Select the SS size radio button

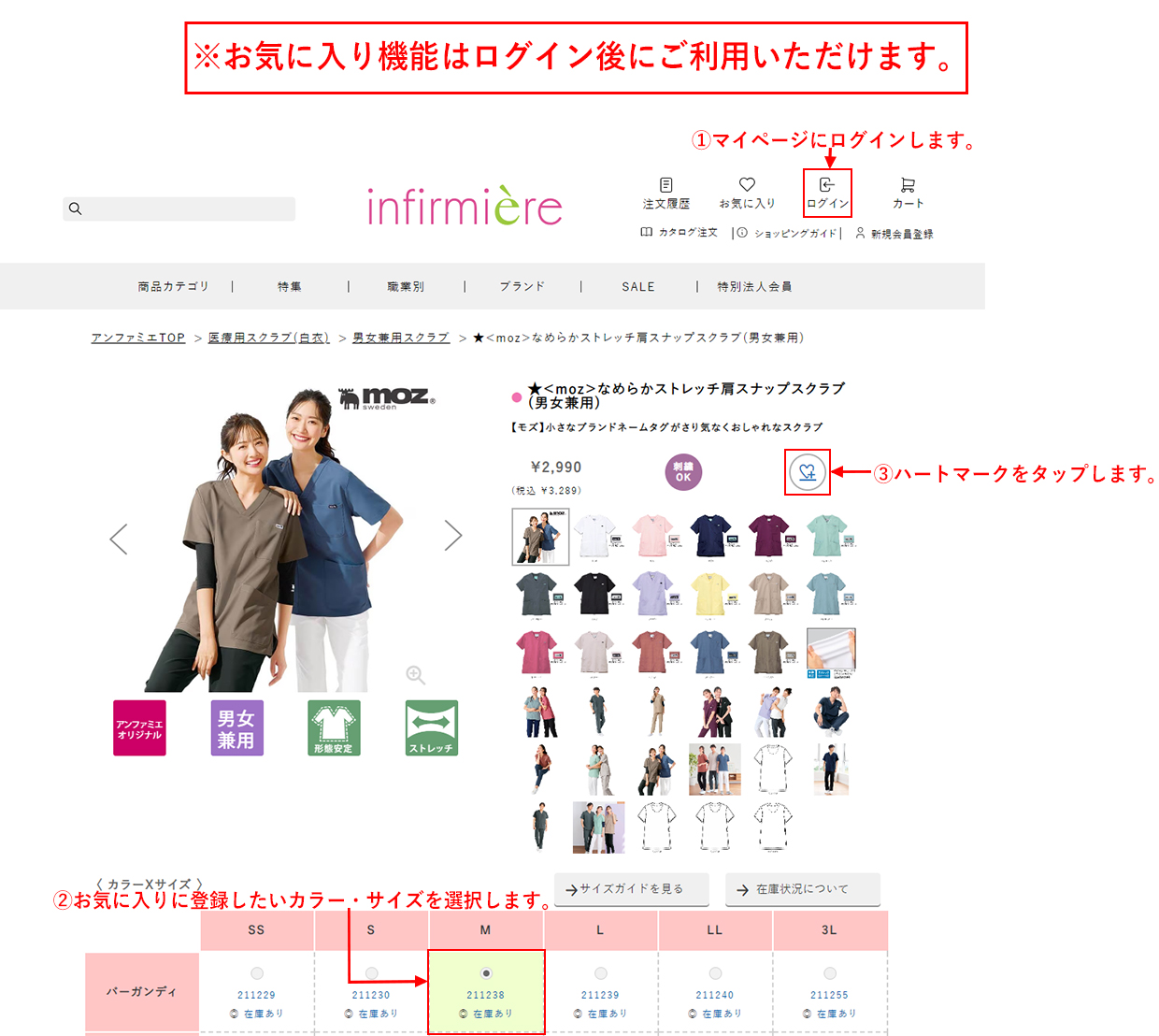[257, 972]
